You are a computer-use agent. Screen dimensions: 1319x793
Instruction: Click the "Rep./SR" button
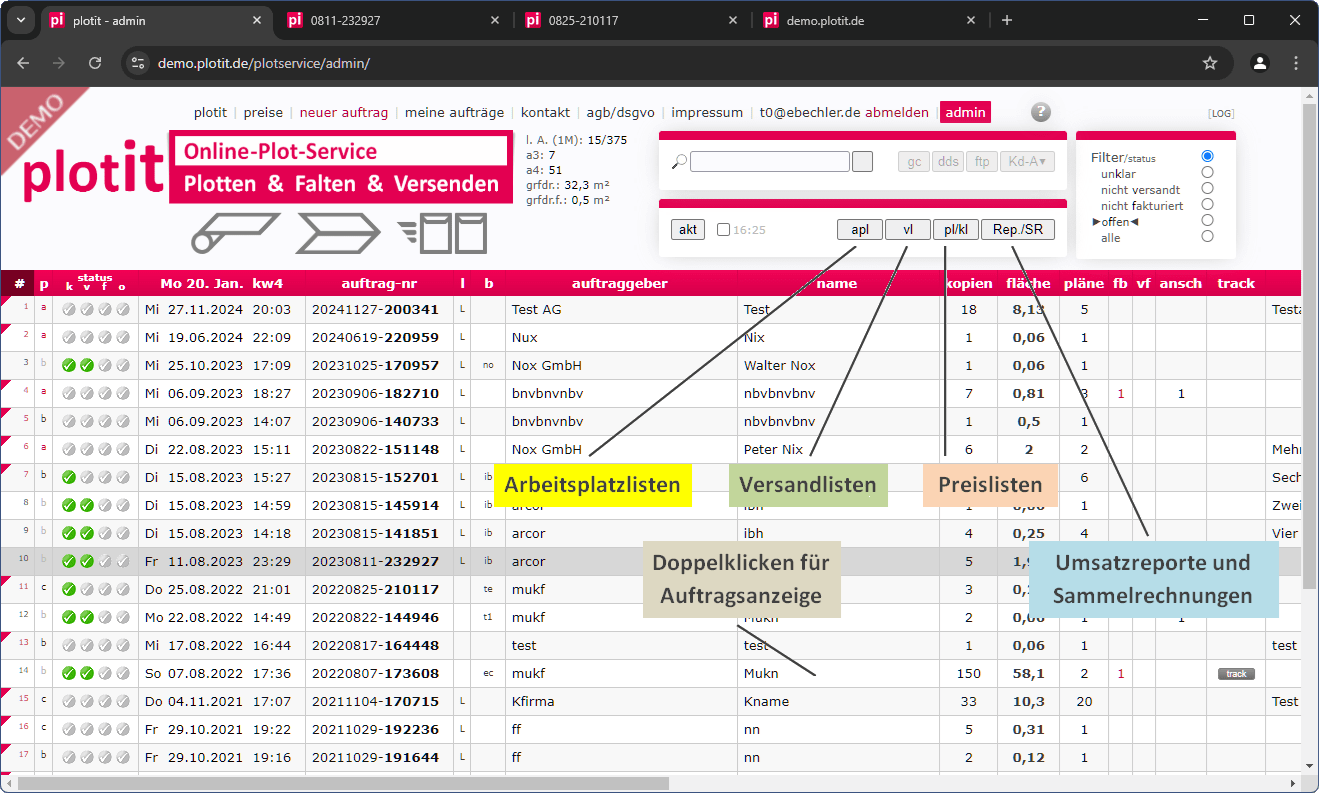[1018, 229]
